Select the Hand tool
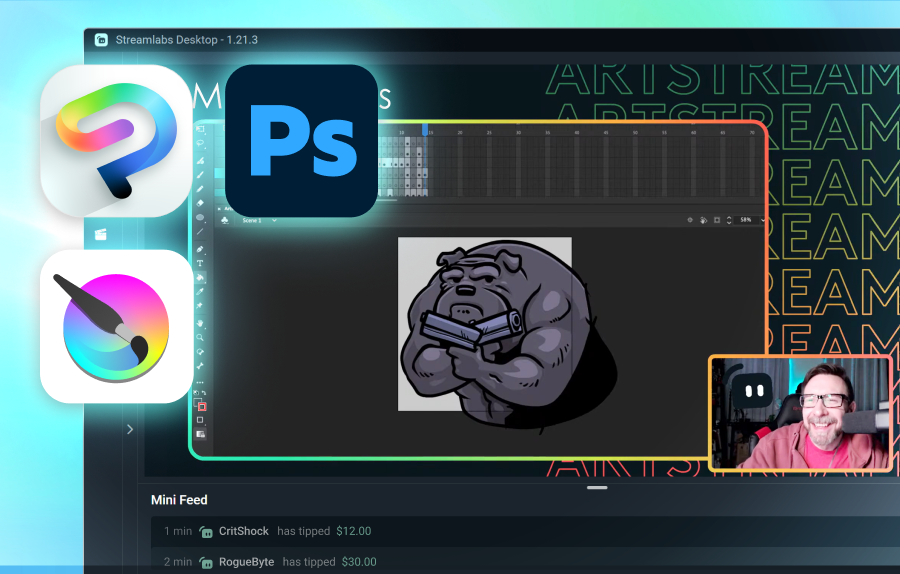The width and height of the screenshot is (900, 574). tap(200, 323)
